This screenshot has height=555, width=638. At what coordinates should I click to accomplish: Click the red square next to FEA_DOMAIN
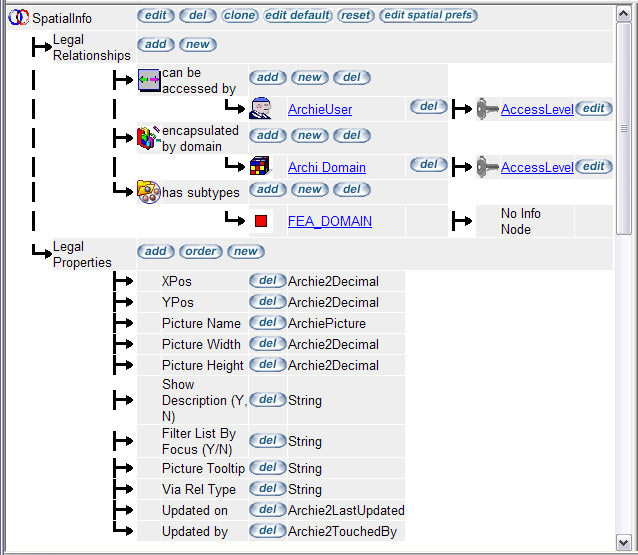pyautogui.click(x=261, y=221)
